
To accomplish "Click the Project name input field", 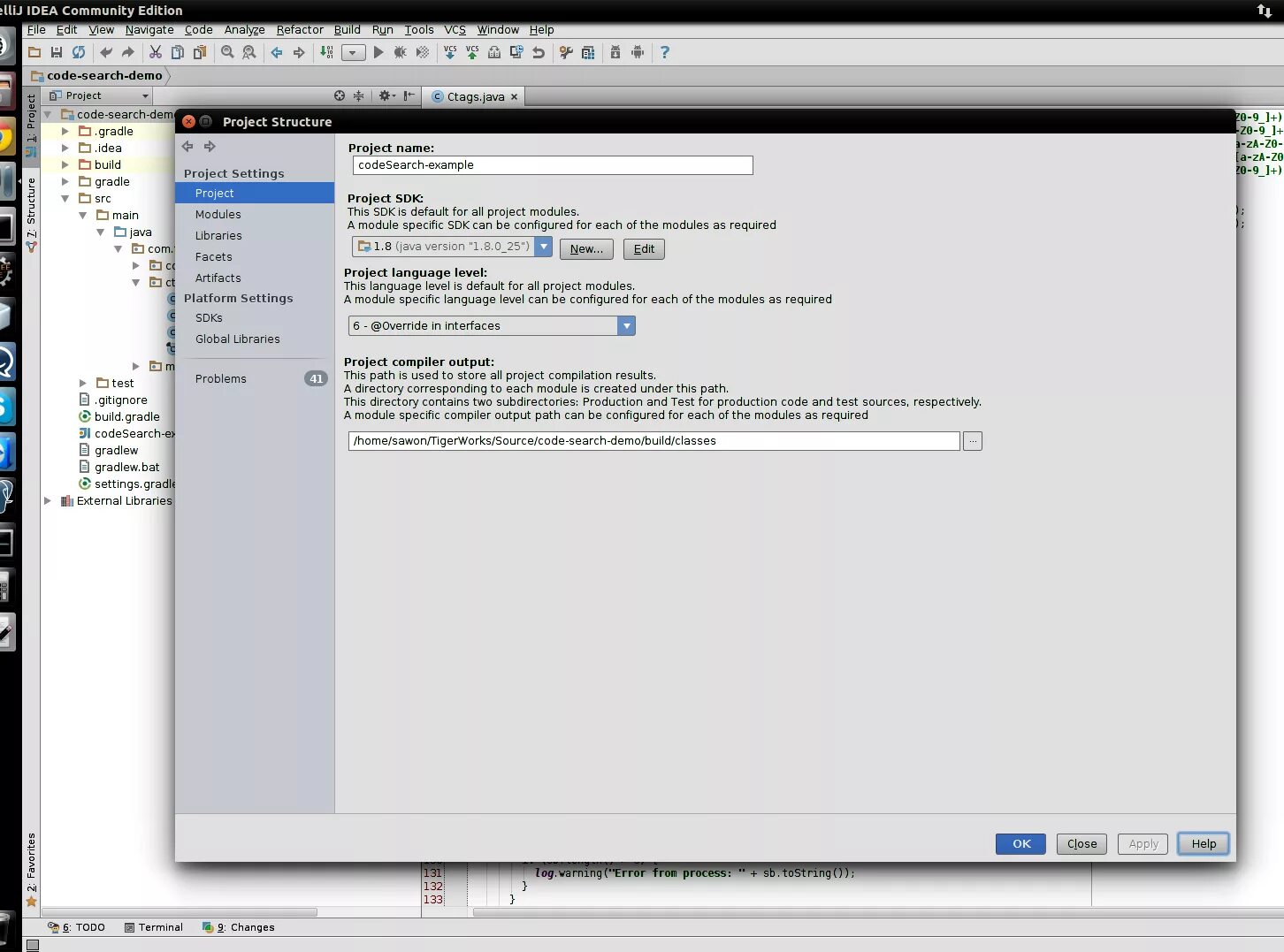I will click(553, 164).
